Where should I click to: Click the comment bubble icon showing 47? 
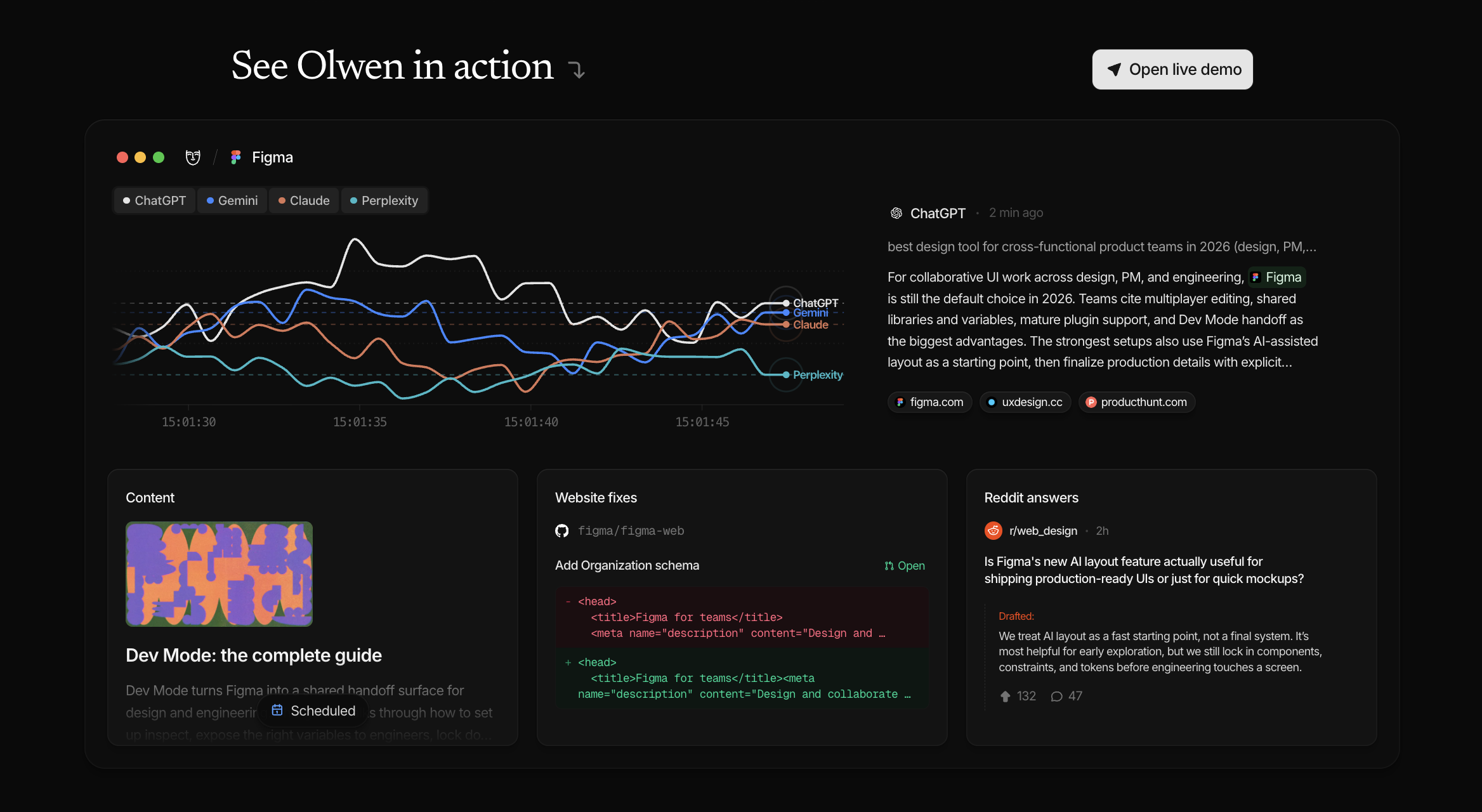pyautogui.click(x=1056, y=697)
